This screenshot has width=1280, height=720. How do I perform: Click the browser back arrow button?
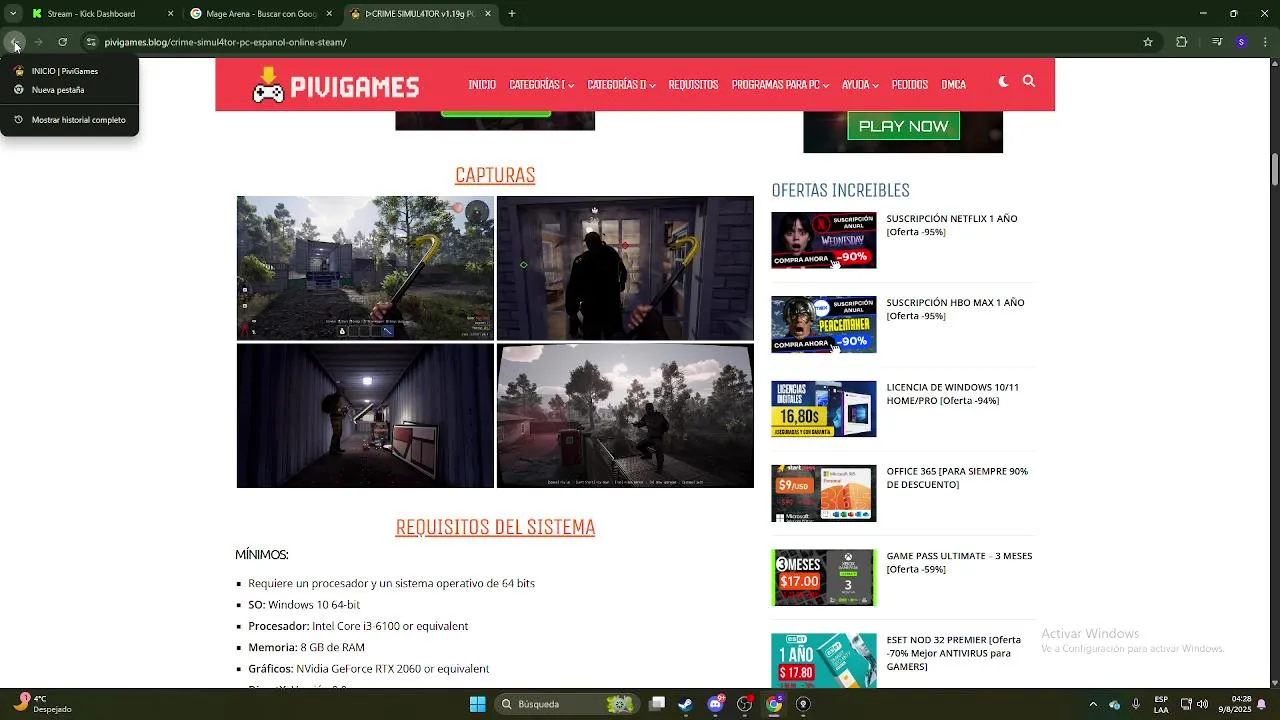coord(14,42)
